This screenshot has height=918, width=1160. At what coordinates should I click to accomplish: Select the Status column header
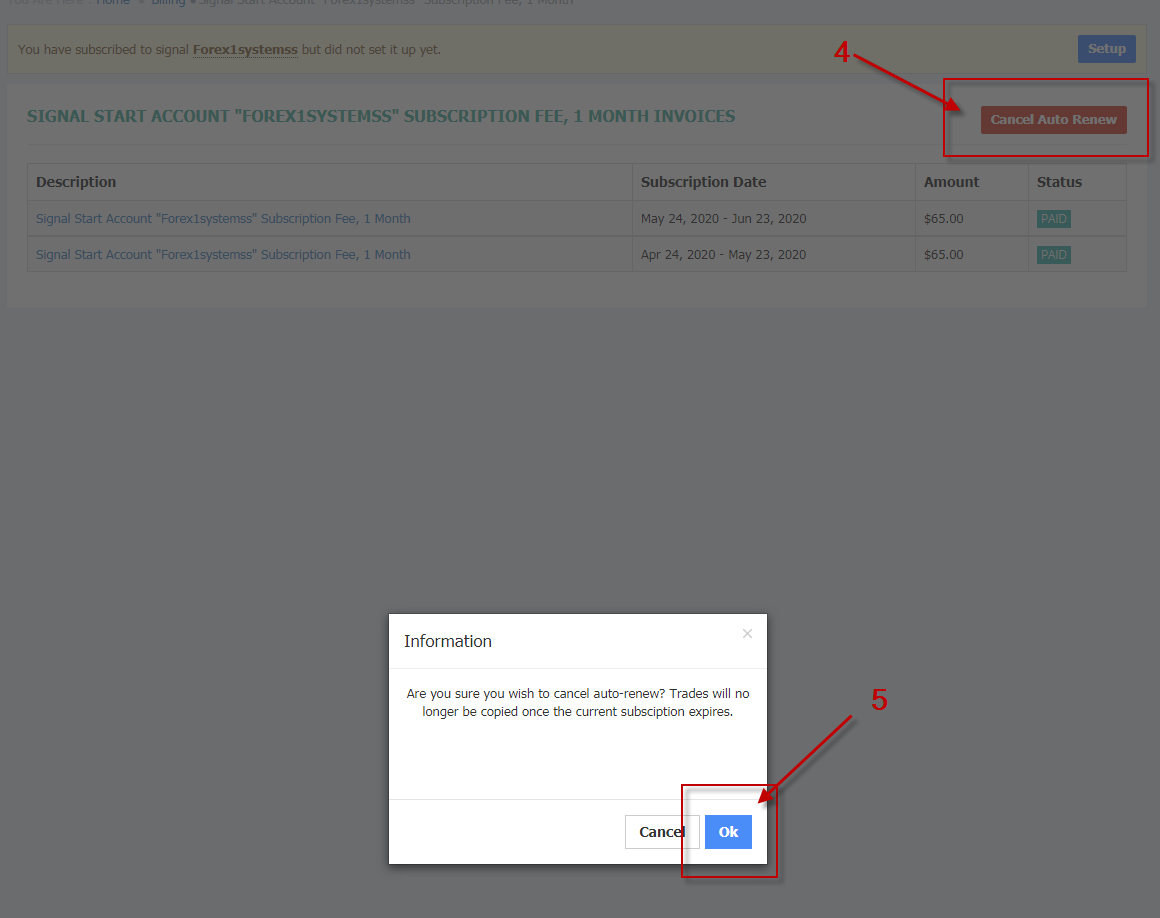coord(1059,182)
